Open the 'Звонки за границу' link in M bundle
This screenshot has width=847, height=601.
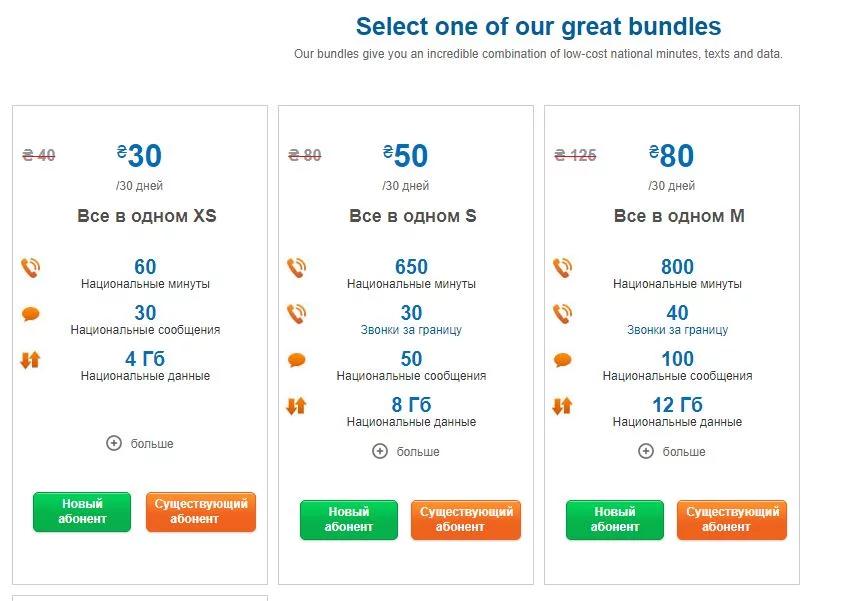point(677,330)
